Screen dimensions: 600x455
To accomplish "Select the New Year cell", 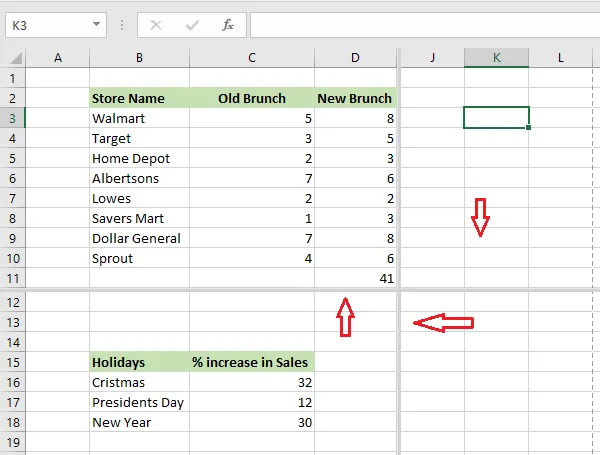I will click(x=139, y=422).
